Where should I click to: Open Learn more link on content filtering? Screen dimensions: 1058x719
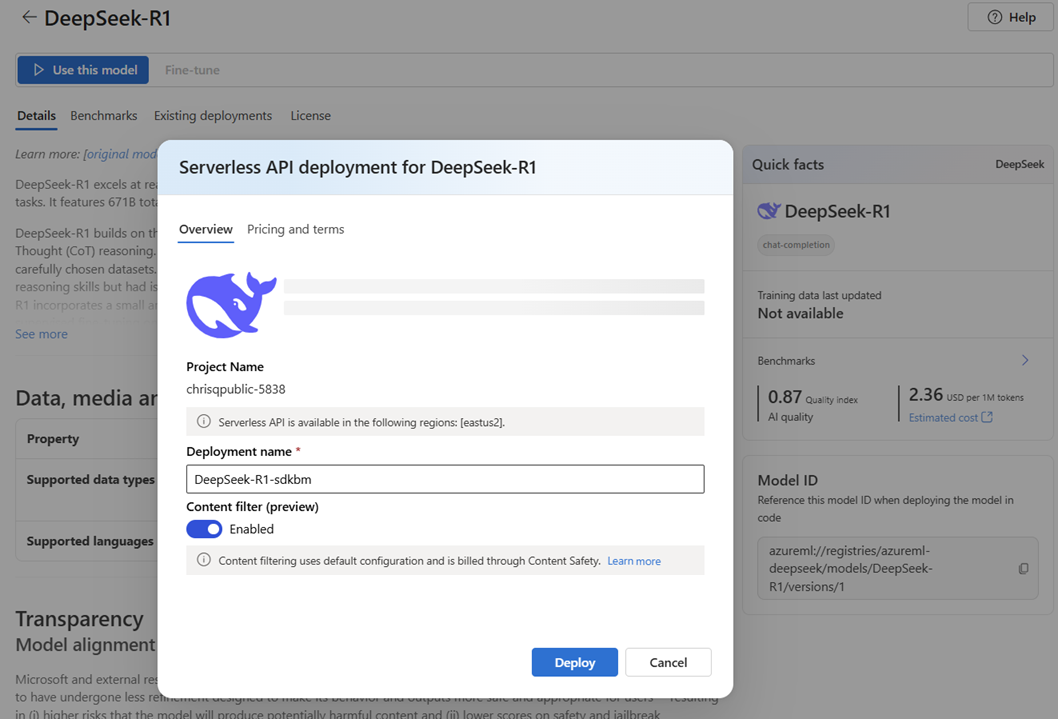tap(634, 561)
